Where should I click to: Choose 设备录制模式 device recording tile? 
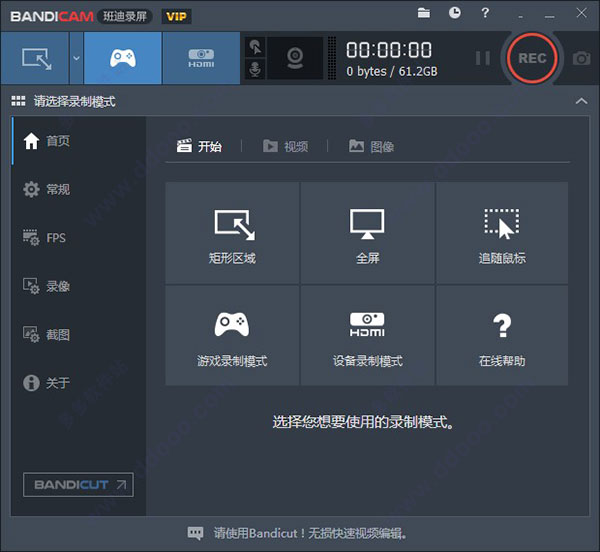pyautogui.click(x=367, y=335)
